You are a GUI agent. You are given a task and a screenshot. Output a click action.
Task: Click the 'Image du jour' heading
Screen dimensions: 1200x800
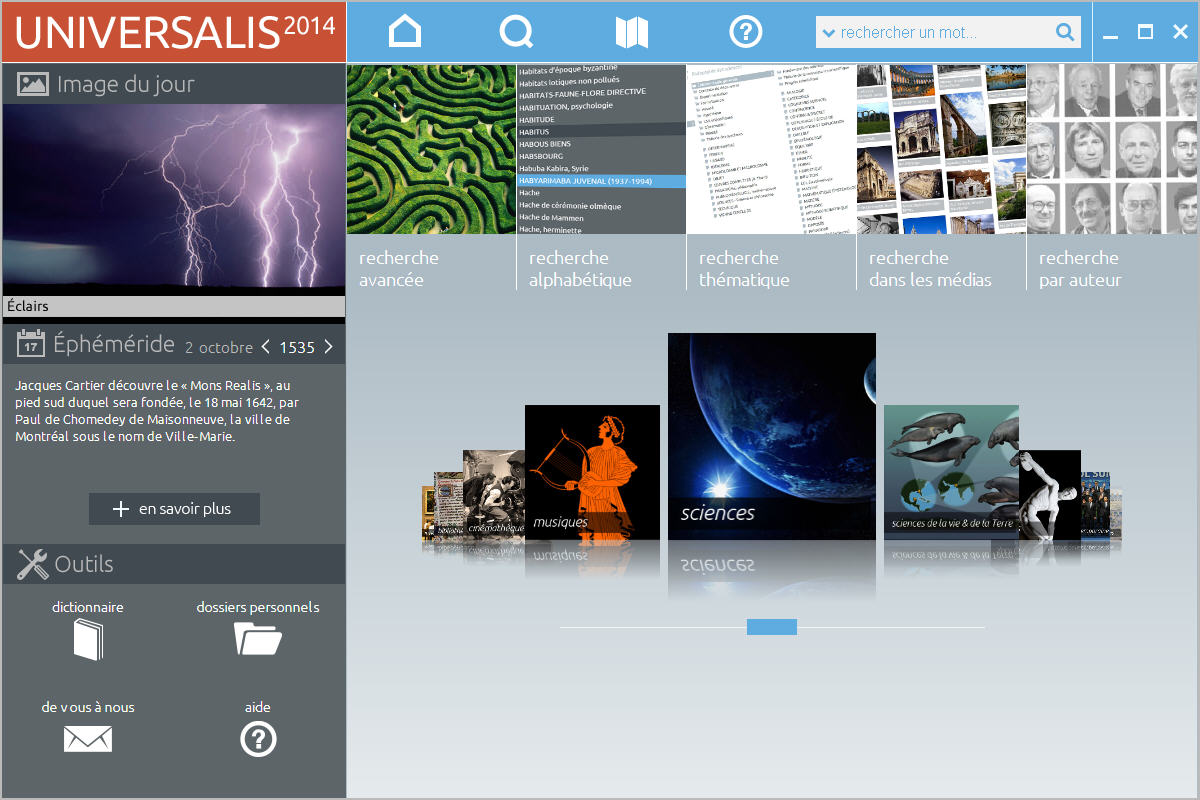pyautogui.click(x=126, y=84)
